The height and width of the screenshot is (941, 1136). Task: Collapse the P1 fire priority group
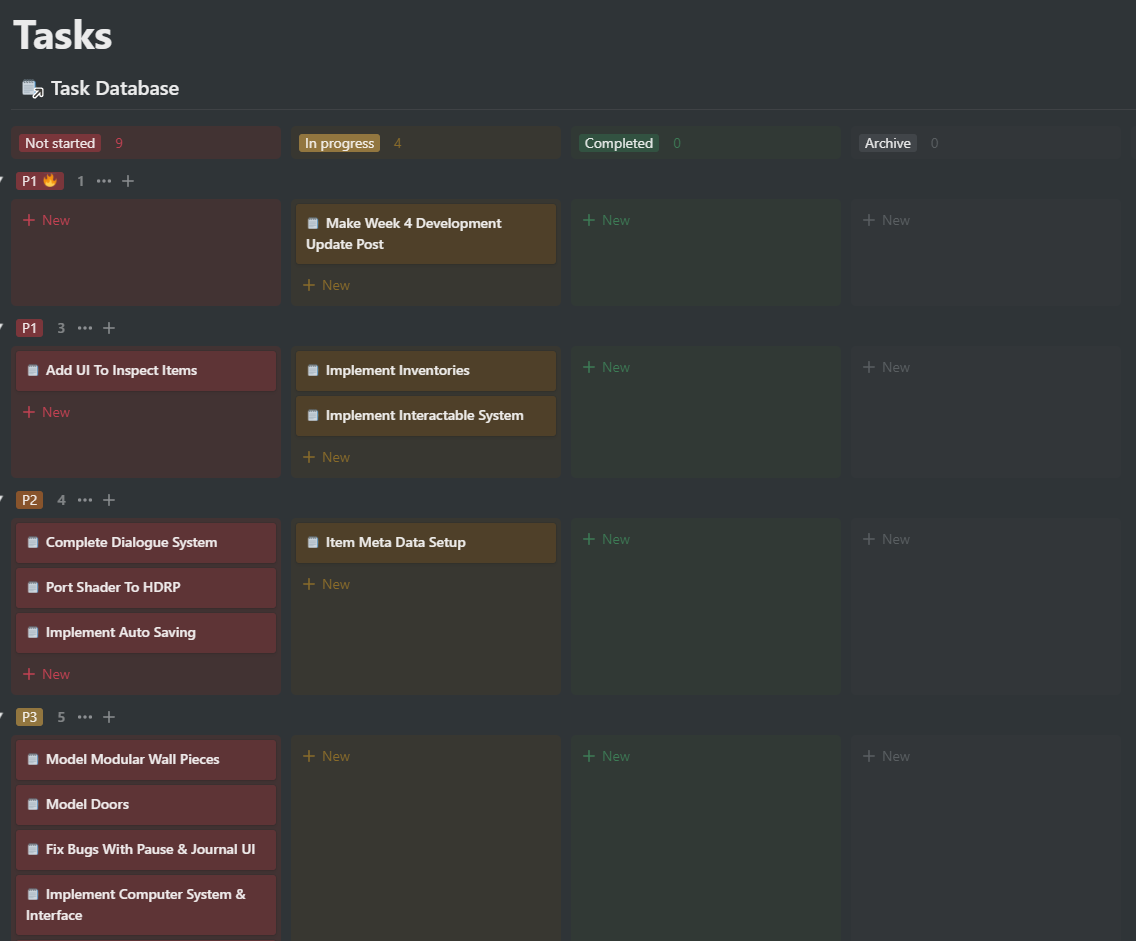(2, 180)
